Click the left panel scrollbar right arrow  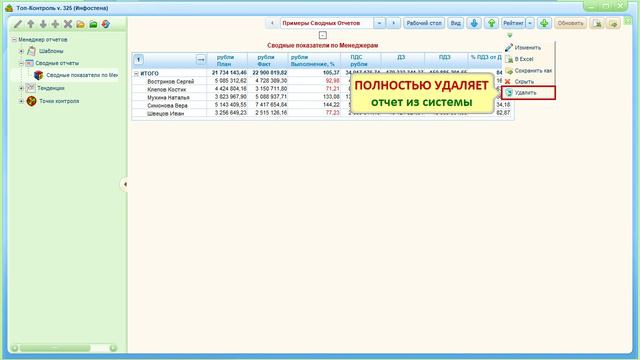[x=113, y=348]
